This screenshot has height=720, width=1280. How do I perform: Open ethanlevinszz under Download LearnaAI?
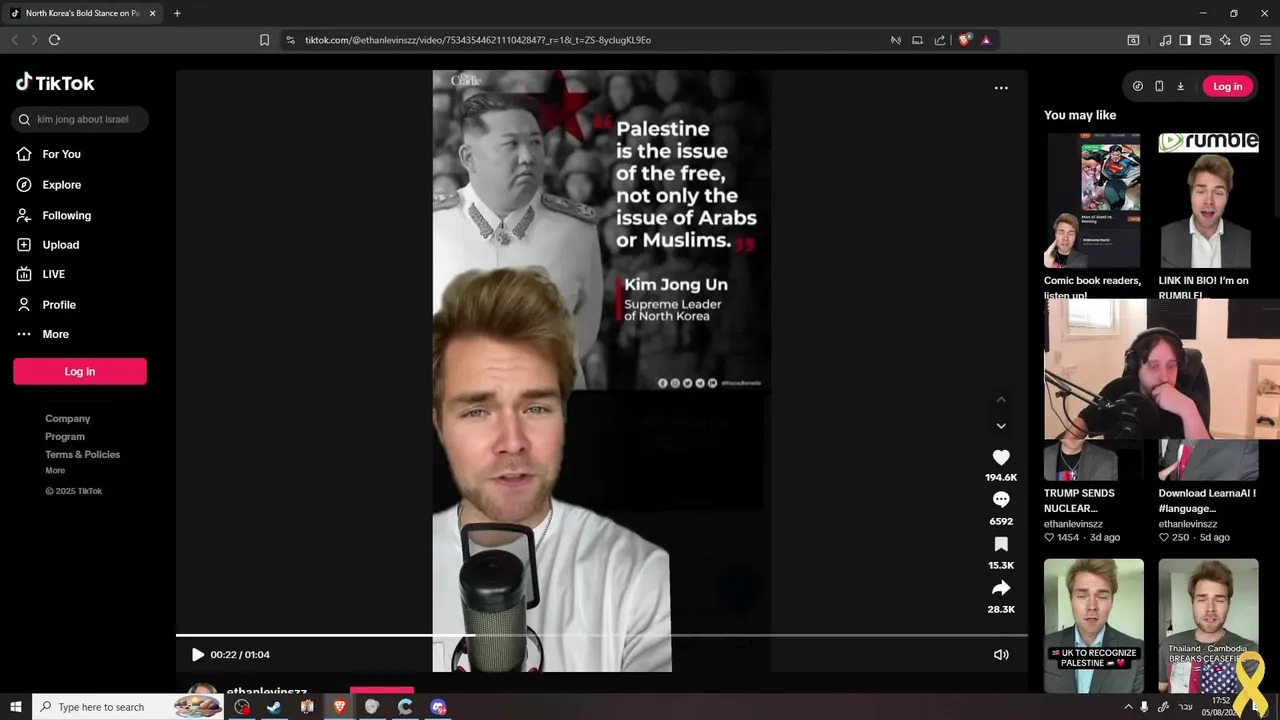pyautogui.click(x=1188, y=524)
